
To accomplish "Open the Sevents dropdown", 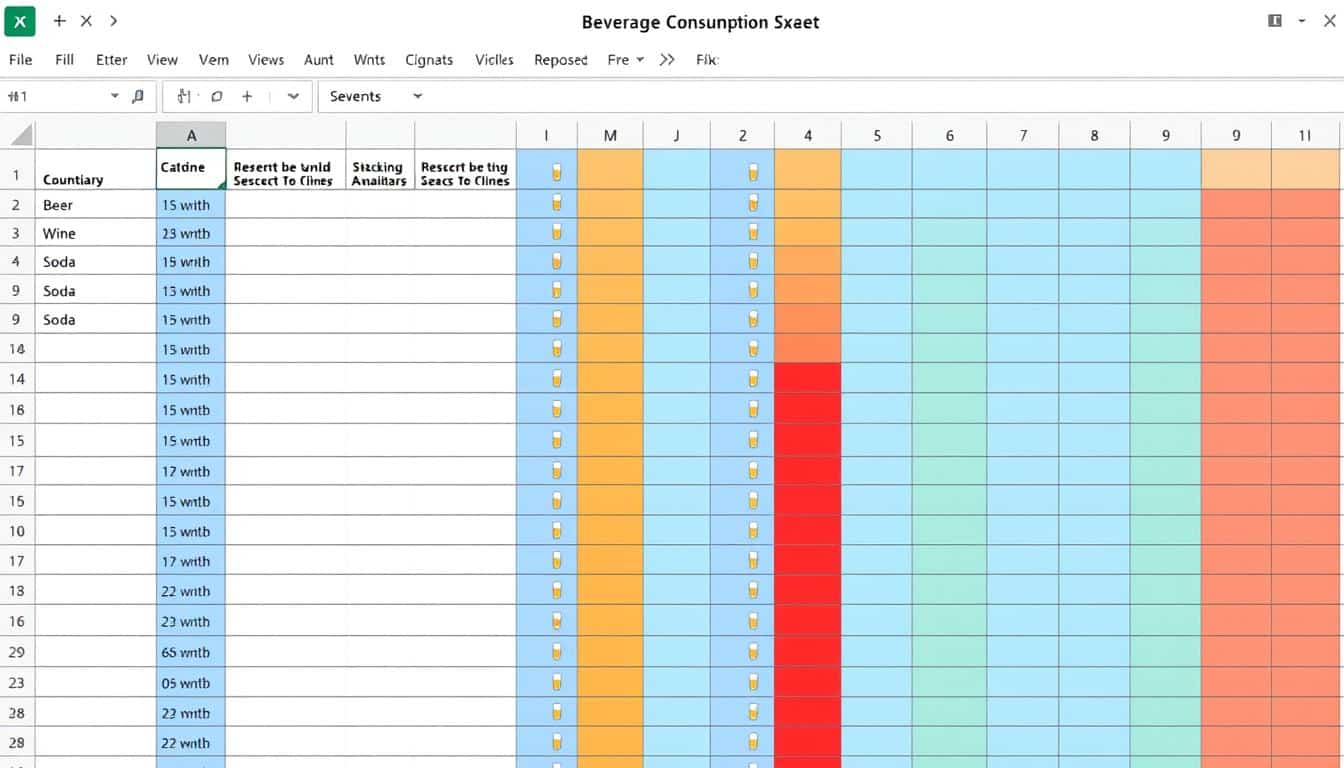I will [x=417, y=96].
